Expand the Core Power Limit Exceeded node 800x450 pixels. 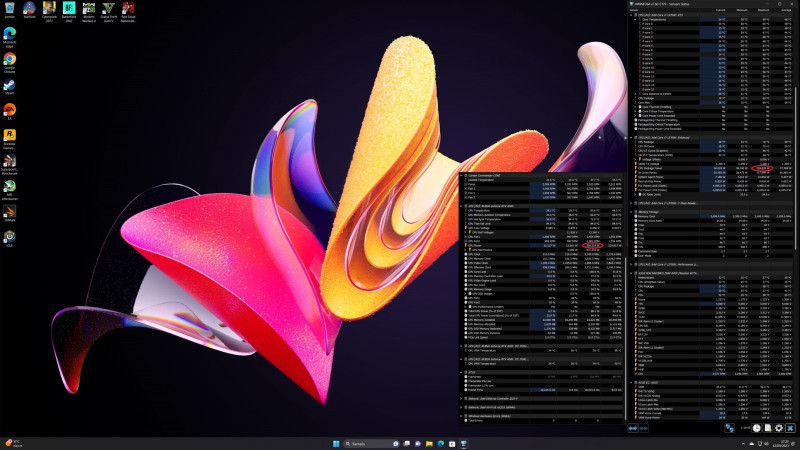(x=636, y=116)
